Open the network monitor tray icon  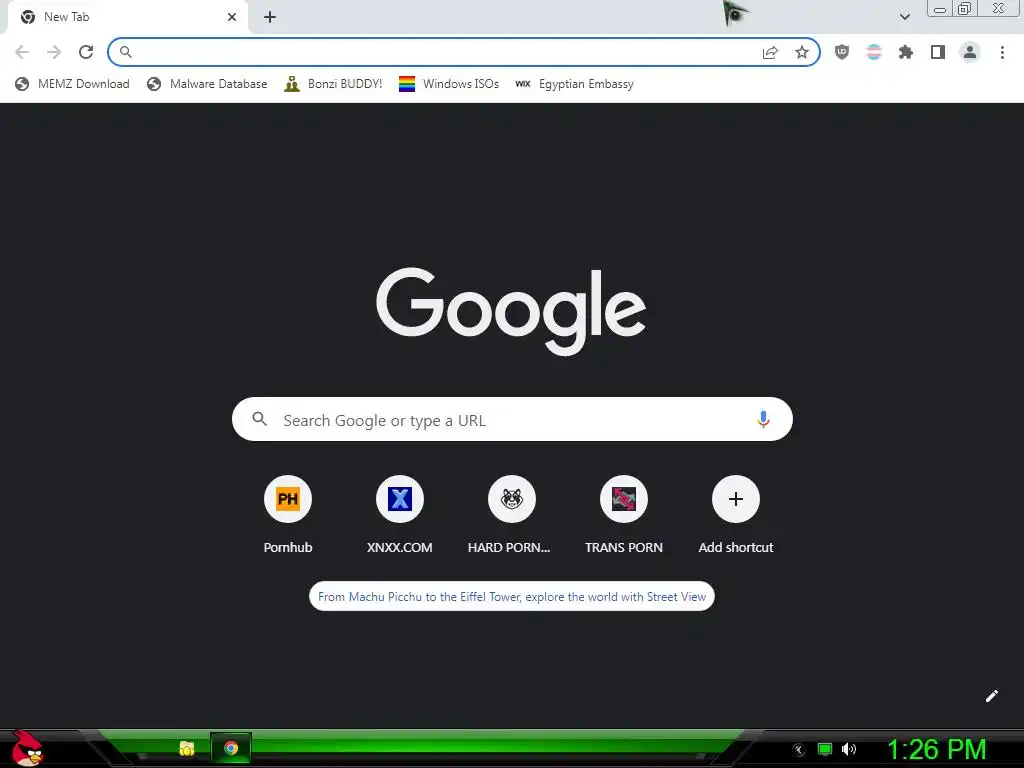[x=825, y=749]
